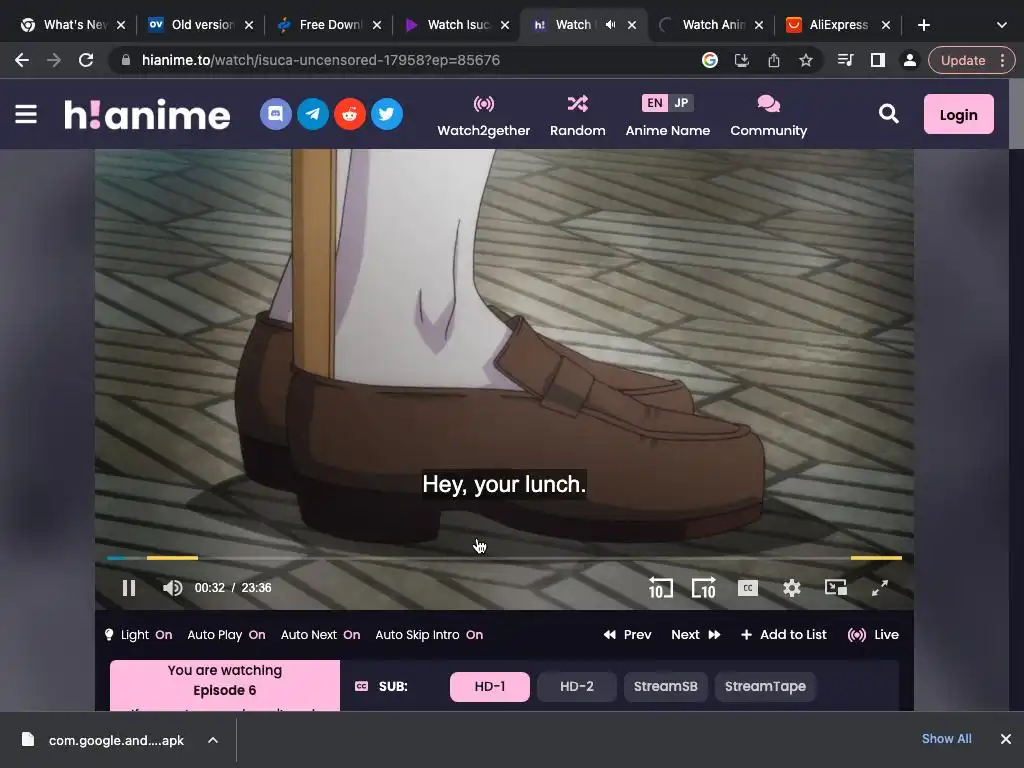Open media control icon in toolbar
This screenshot has width=1024, height=768.
coord(845,60)
